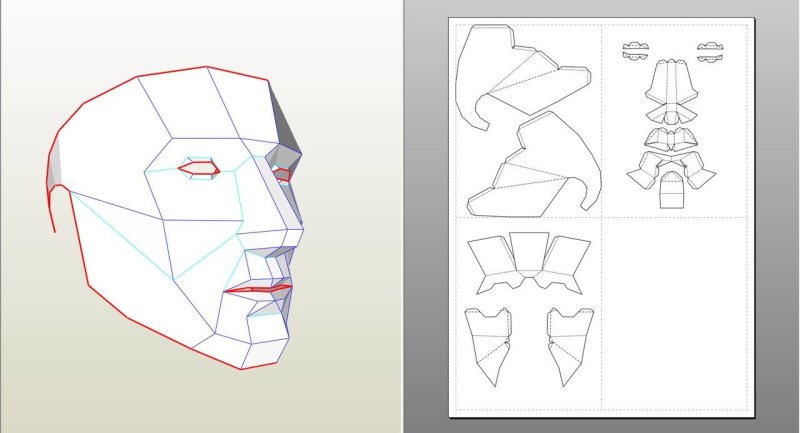Click the red-outlined left eye opening on 3D model
800x433 pixels.
pos(199,169)
